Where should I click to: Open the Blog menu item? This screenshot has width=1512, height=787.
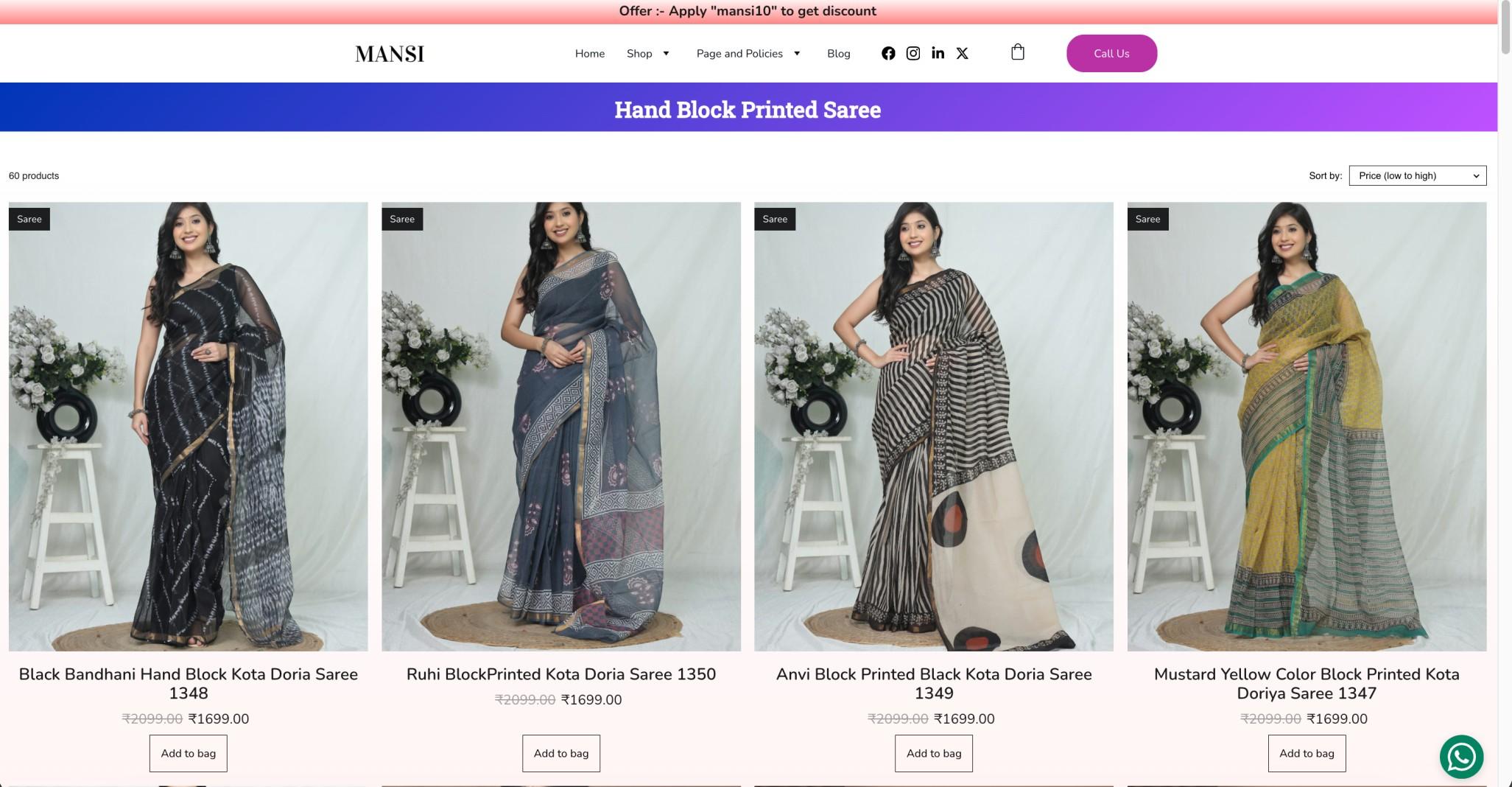click(x=839, y=54)
